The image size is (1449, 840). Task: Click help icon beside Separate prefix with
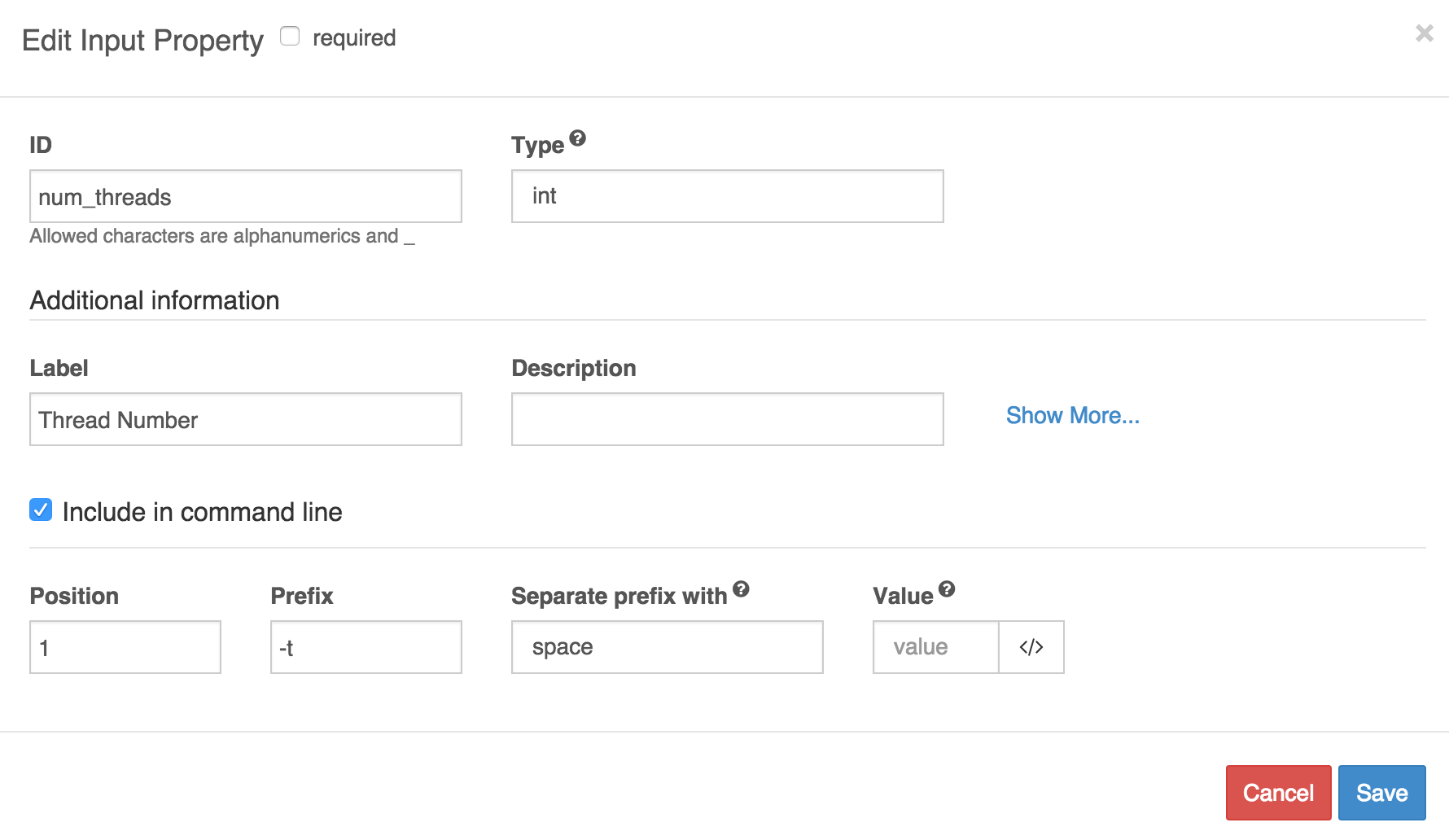741,589
